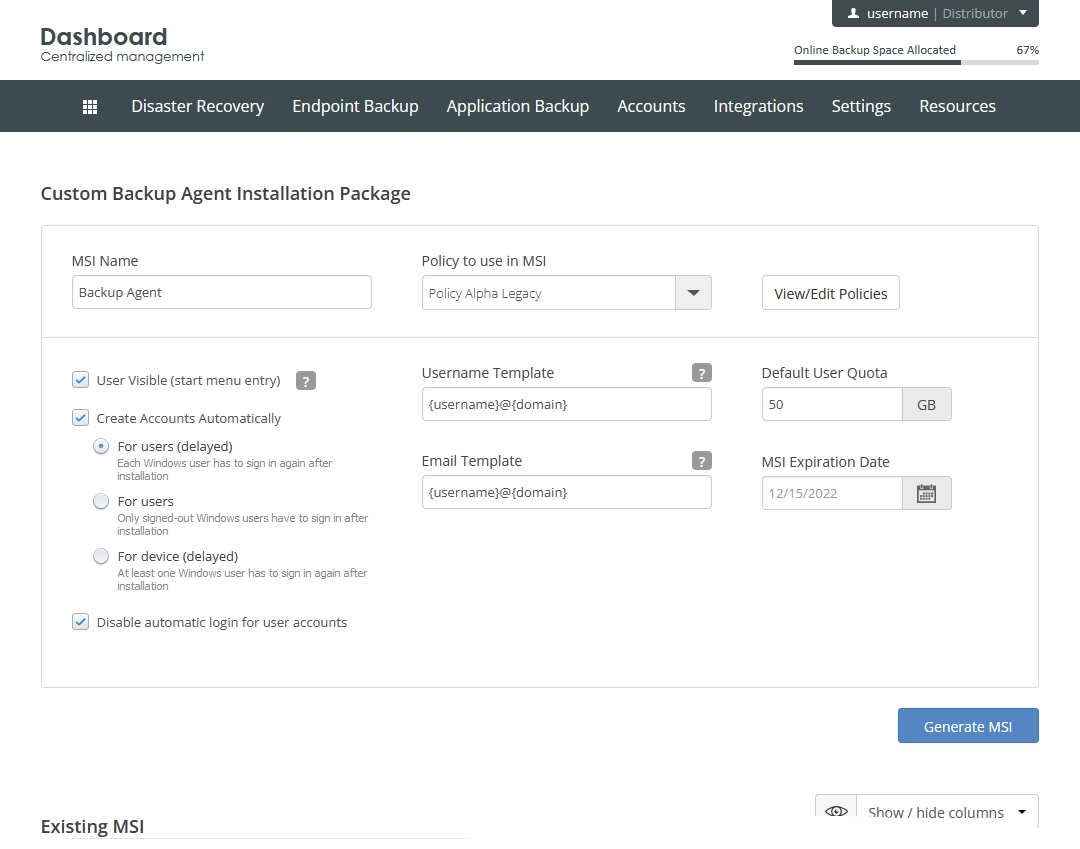The height and width of the screenshot is (849, 1080).
Task: Select the For users radio option
Action: pos(101,501)
